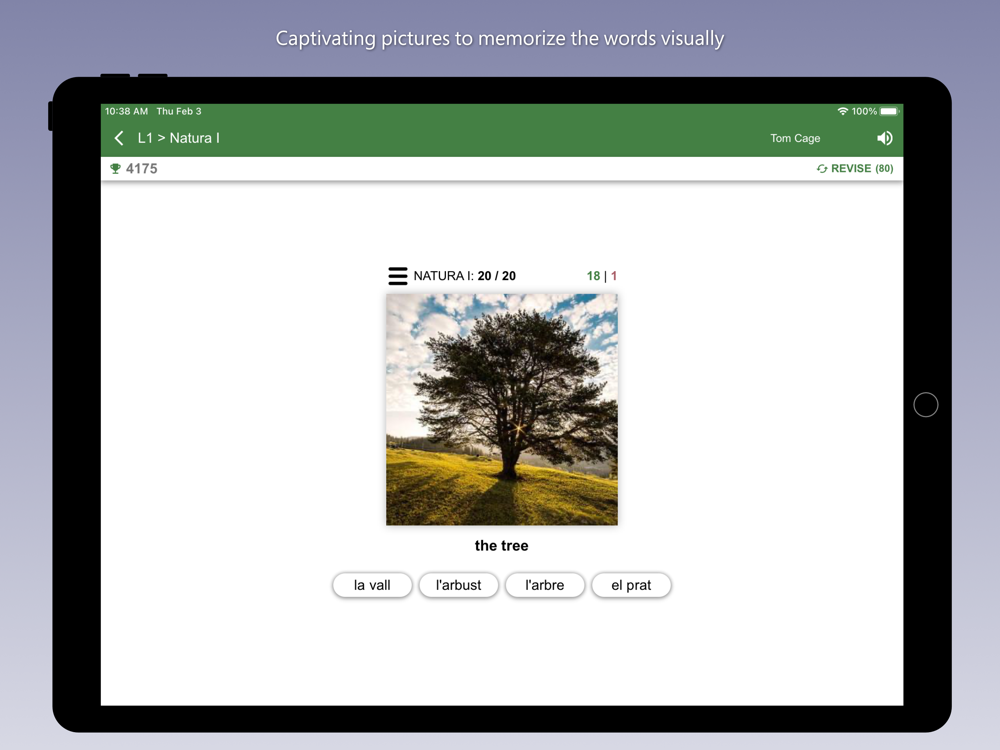
Task: Click the battery indicator icon
Action: 889,111
